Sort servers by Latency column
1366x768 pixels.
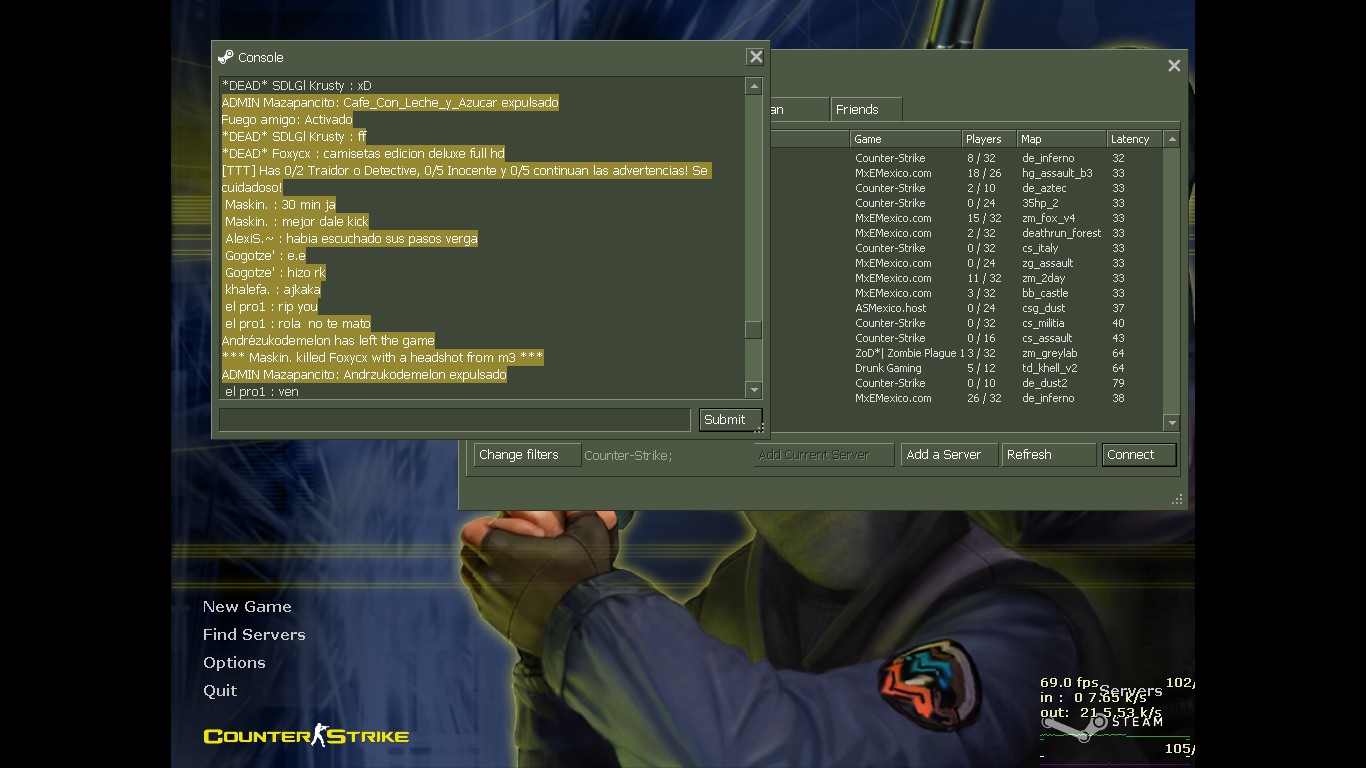click(1135, 139)
